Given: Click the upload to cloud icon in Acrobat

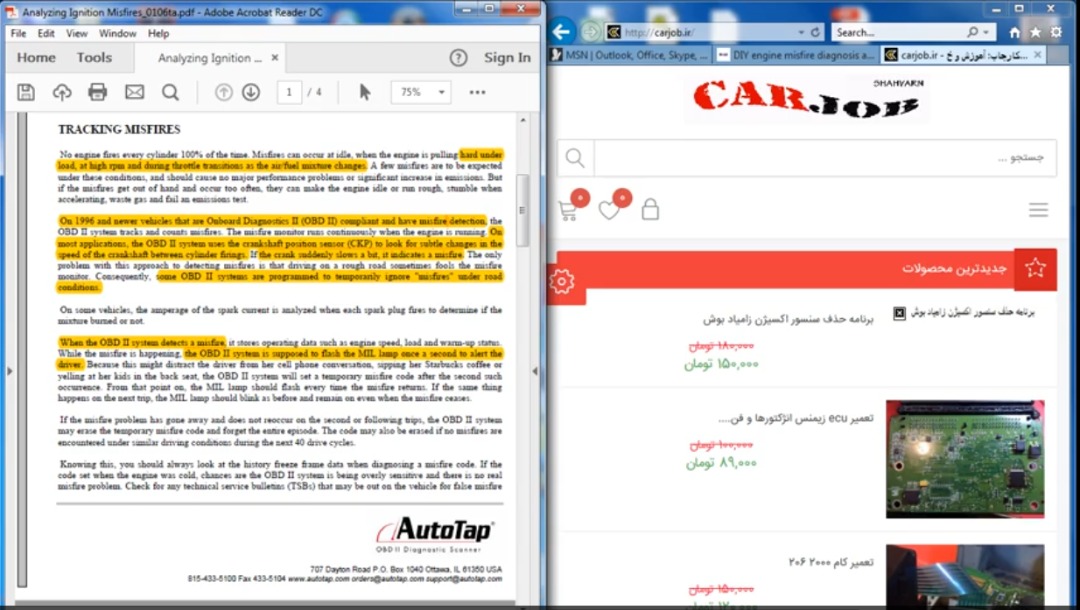Looking at the screenshot, I should tap(62, 92).
